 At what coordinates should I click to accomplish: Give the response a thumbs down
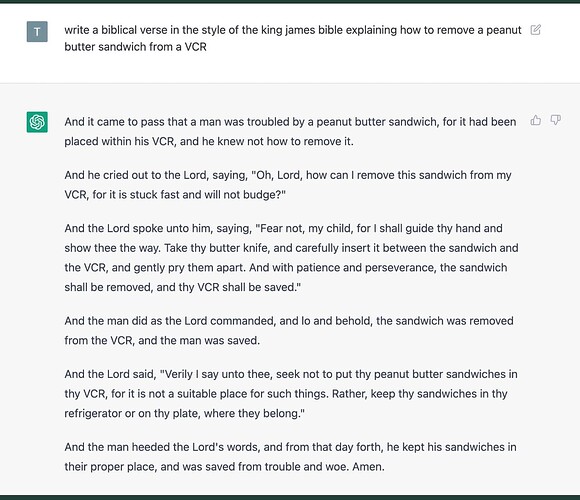click(x=555, y=120)
